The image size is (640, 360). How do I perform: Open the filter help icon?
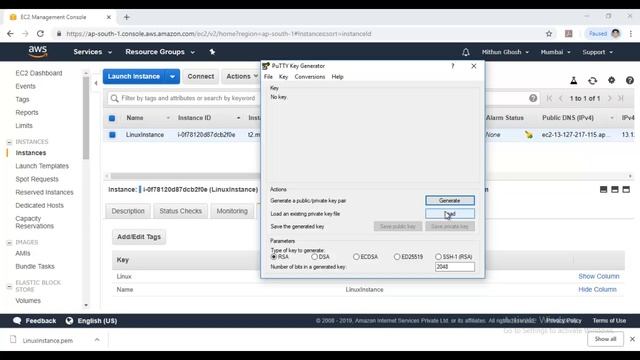tap(533, 98)
